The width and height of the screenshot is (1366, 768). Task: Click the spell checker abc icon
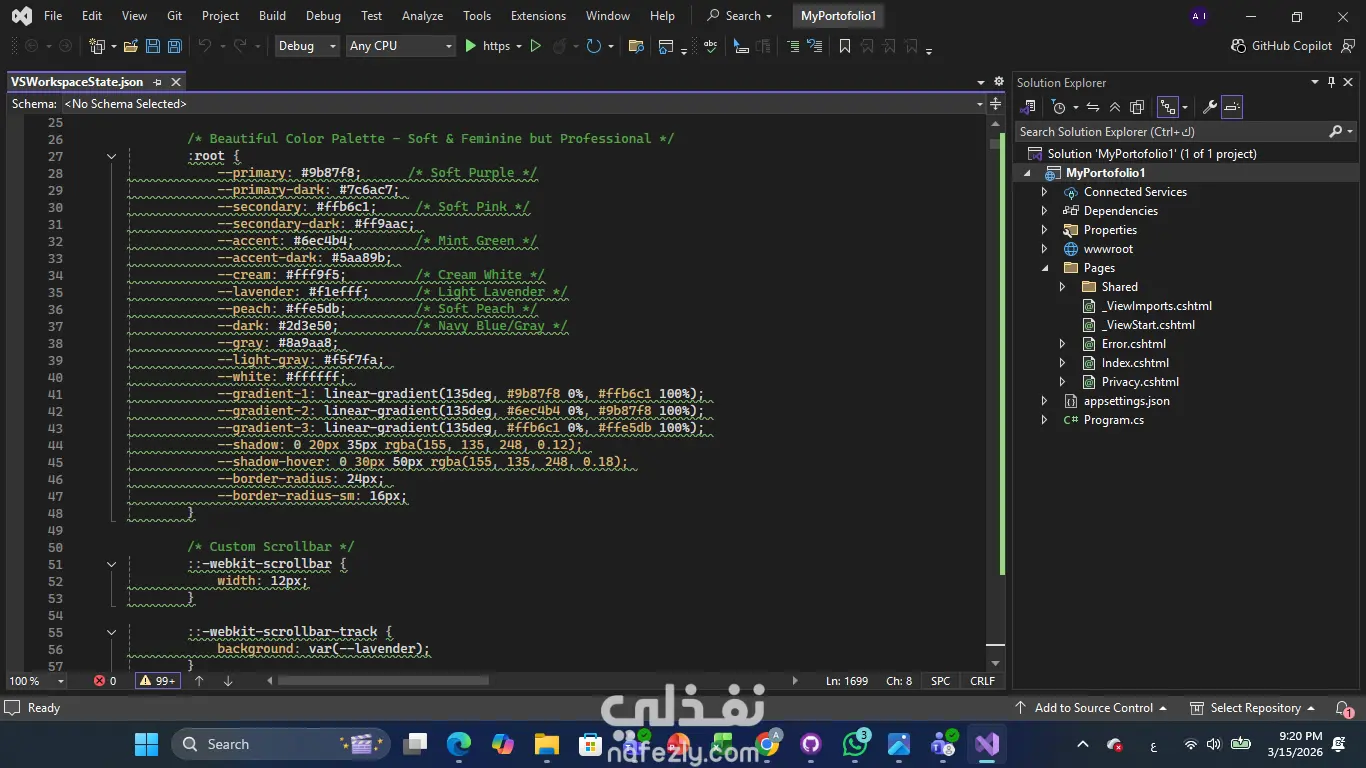pyautogui.click(x=711, y=46)
